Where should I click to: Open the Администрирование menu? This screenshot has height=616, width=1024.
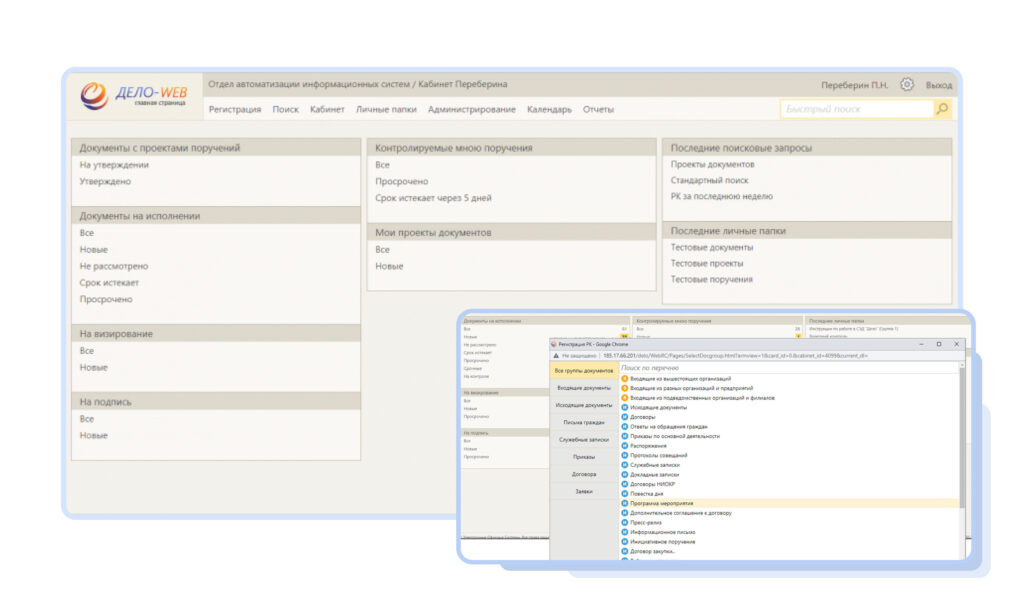[x=471, y=109]
